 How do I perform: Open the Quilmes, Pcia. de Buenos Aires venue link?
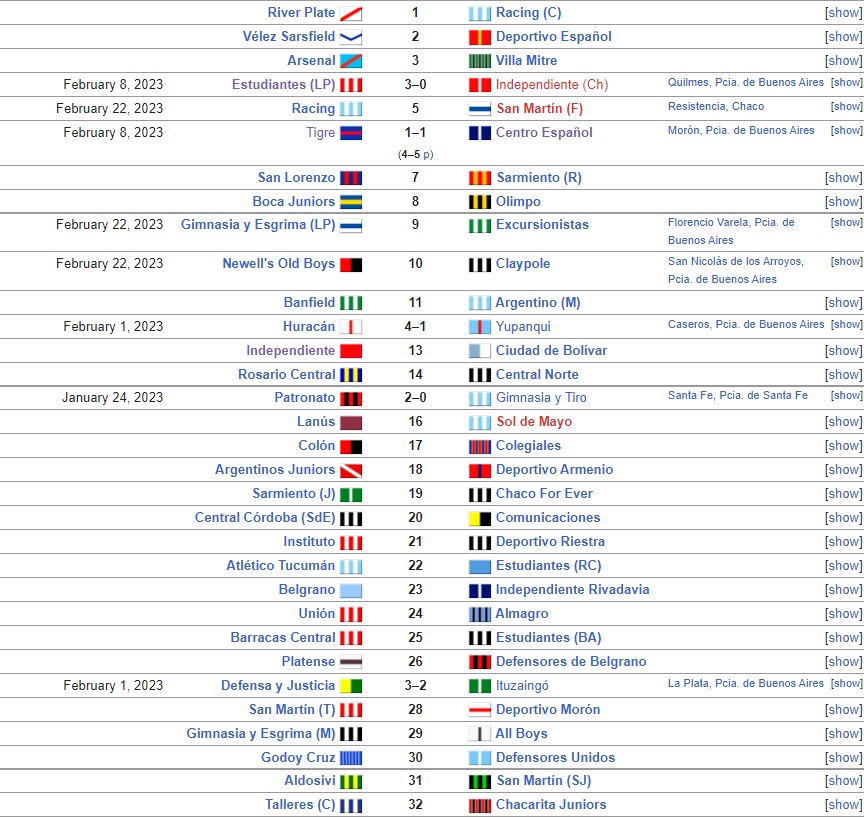coord(746,83)
